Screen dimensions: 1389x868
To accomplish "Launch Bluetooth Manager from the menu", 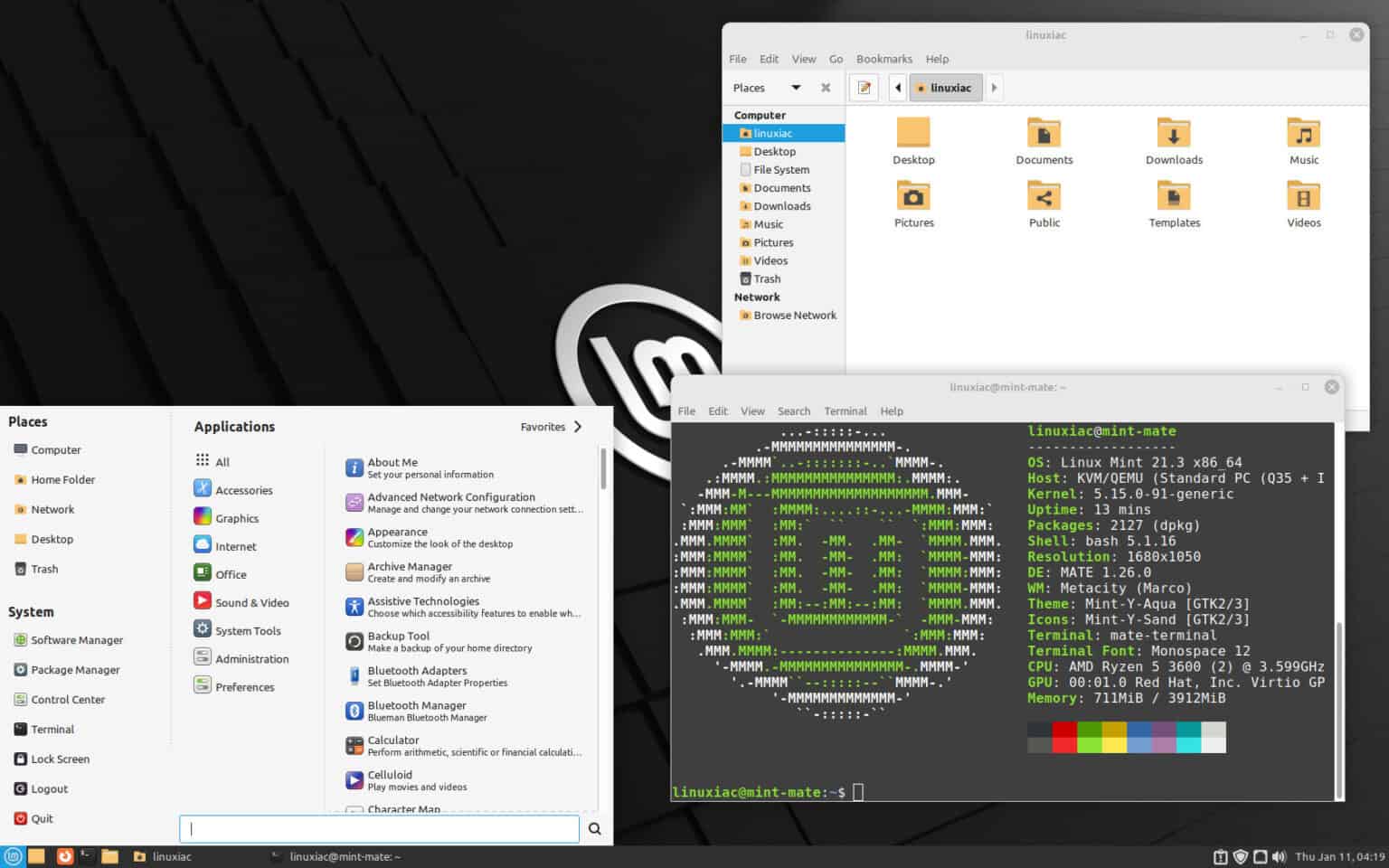I will click(417, 711).
